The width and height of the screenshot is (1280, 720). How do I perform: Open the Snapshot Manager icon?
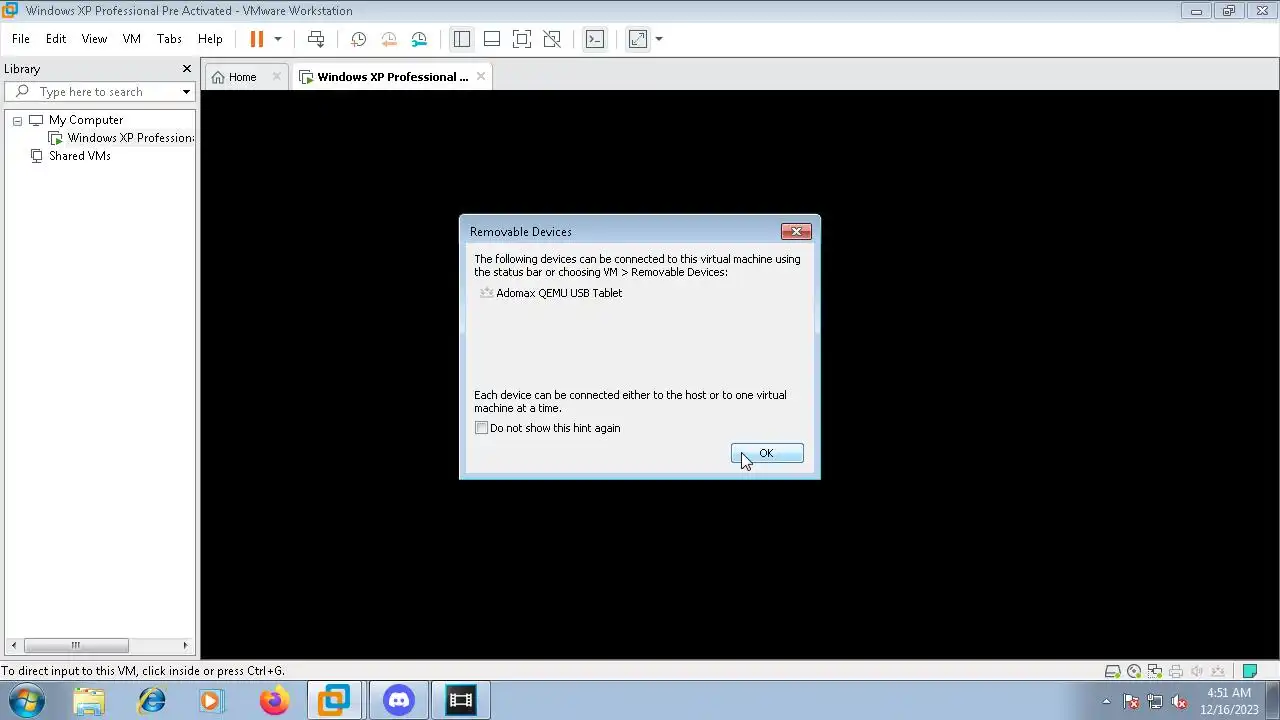pos(419,39)
